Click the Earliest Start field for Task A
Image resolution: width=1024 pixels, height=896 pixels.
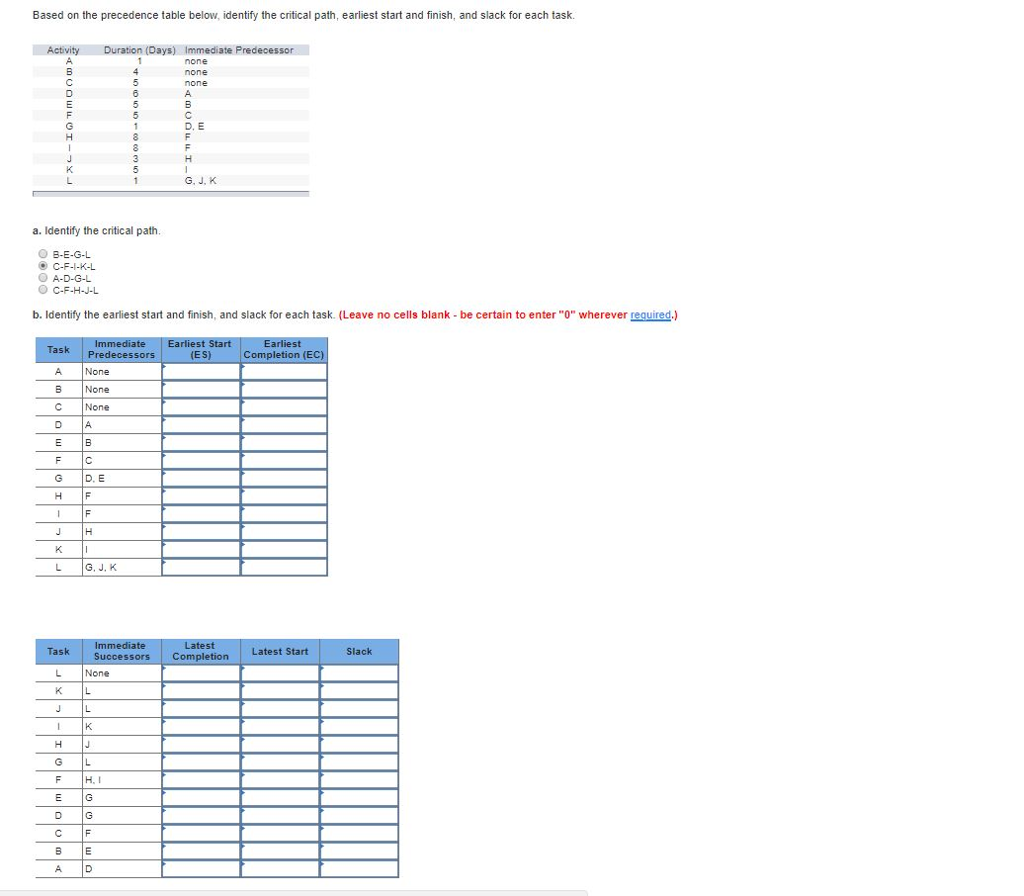[200, 371]
